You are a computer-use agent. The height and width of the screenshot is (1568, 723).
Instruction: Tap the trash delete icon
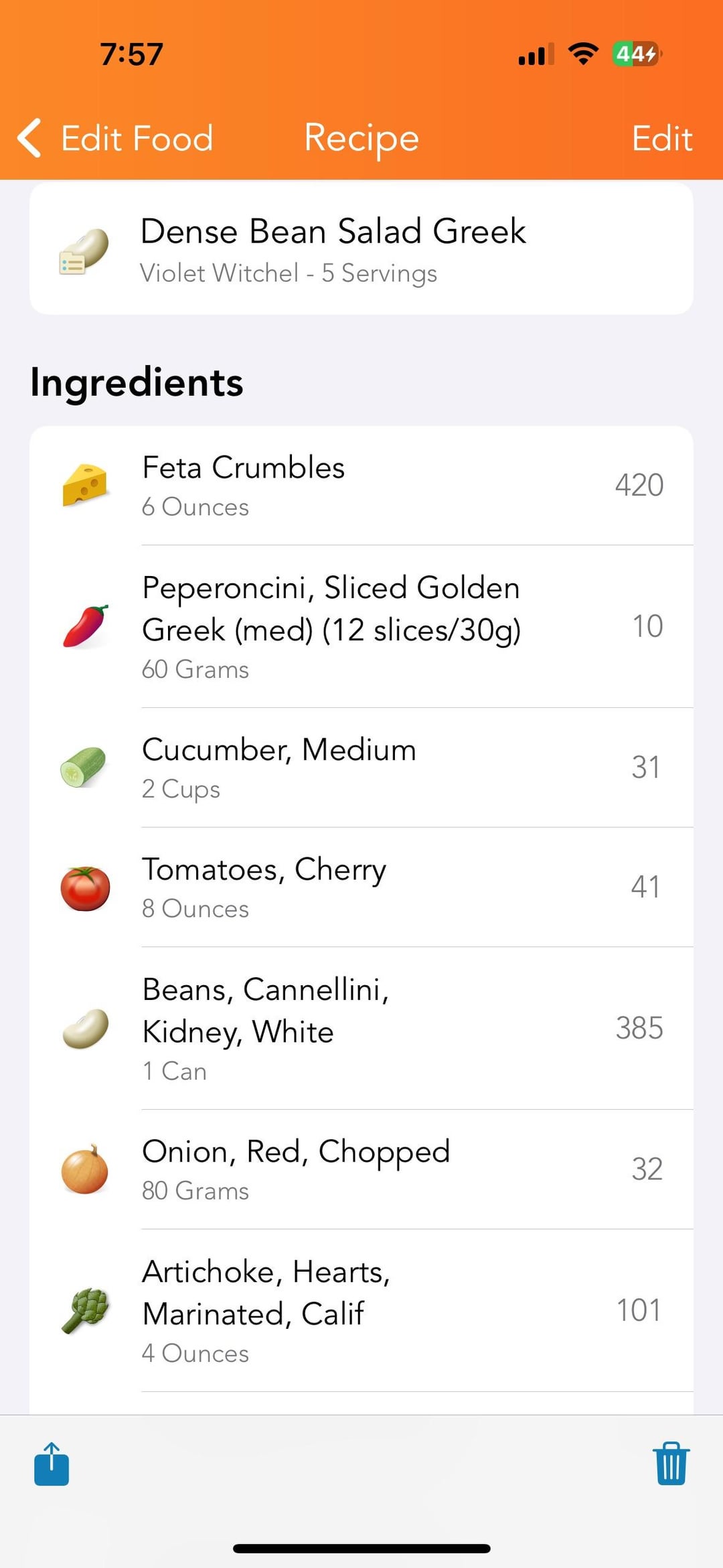click(671, 1464)
